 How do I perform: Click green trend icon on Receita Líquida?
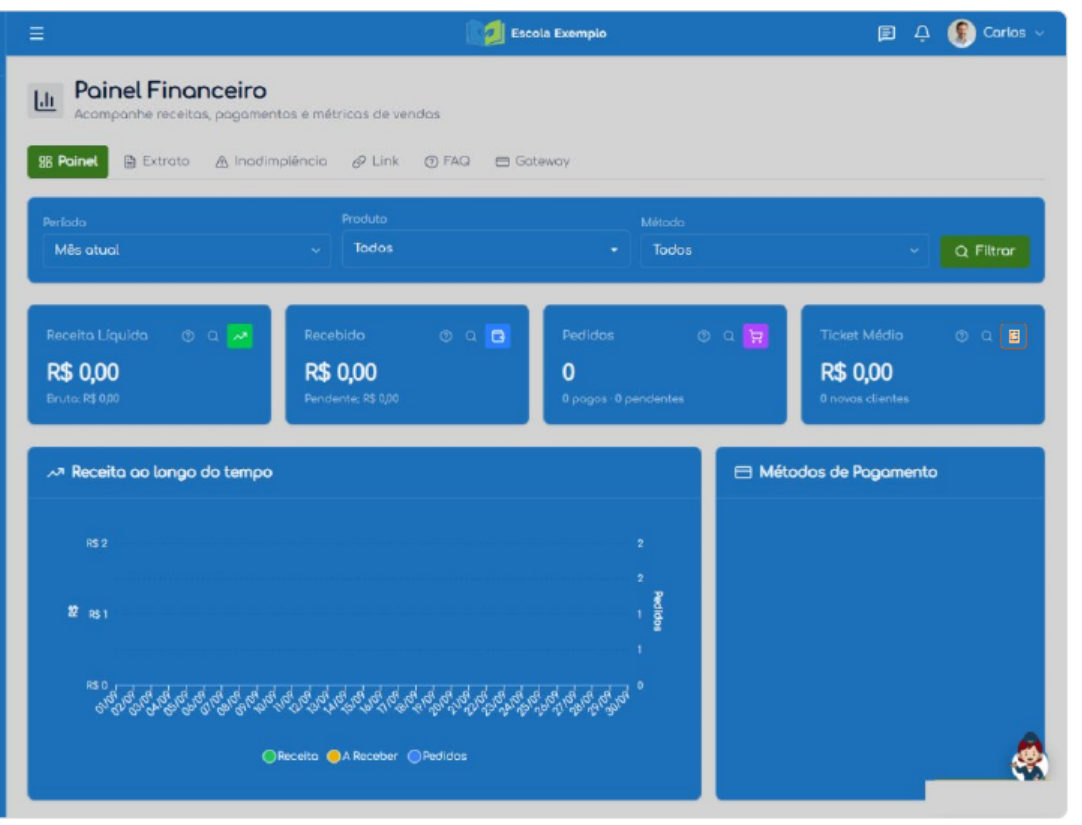coord(239,336)
